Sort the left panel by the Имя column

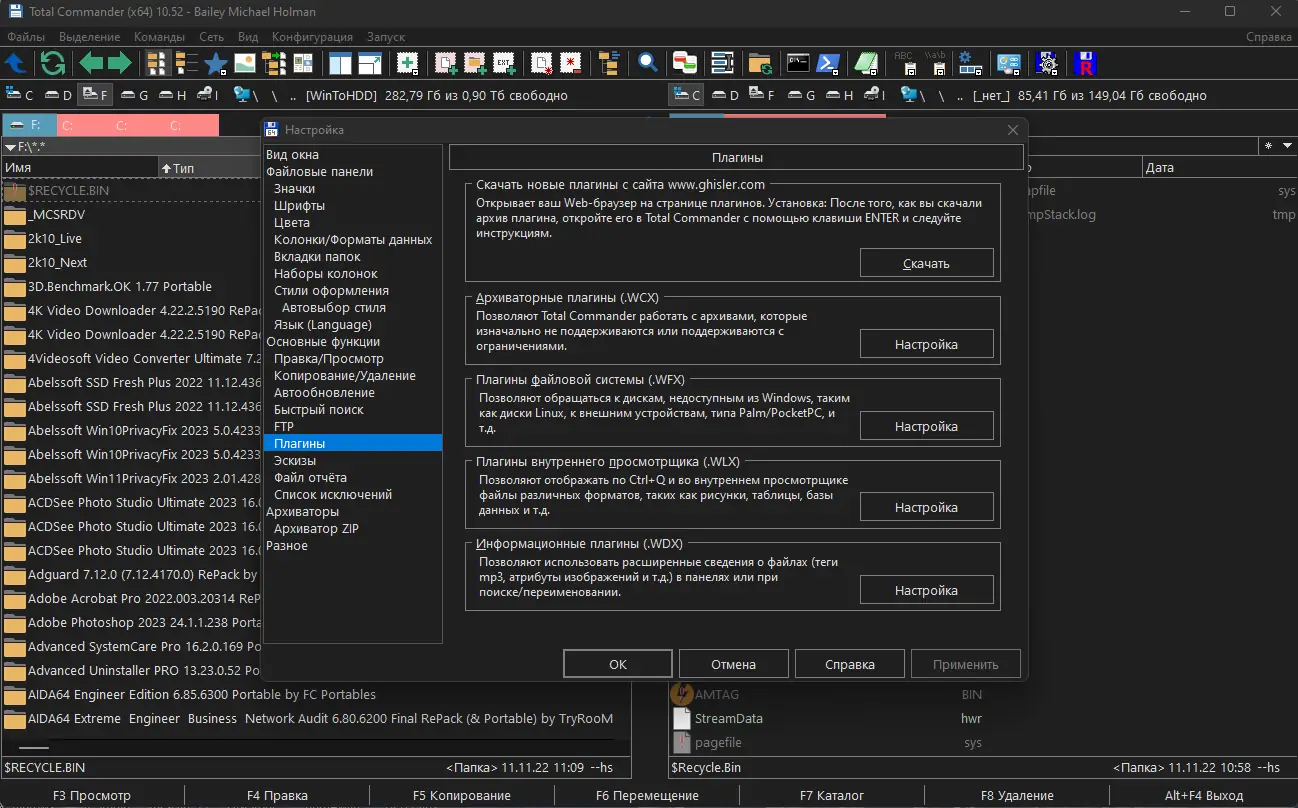point(80,168)
